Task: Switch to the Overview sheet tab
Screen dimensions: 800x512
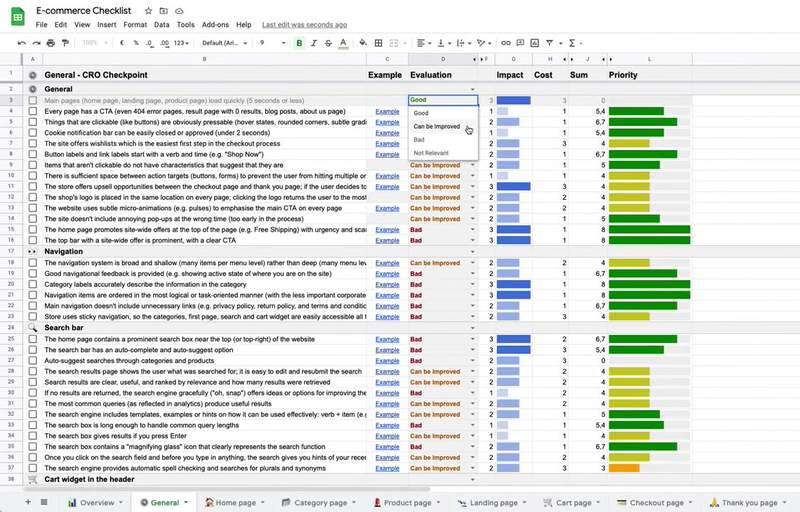Action: [95, 503]
